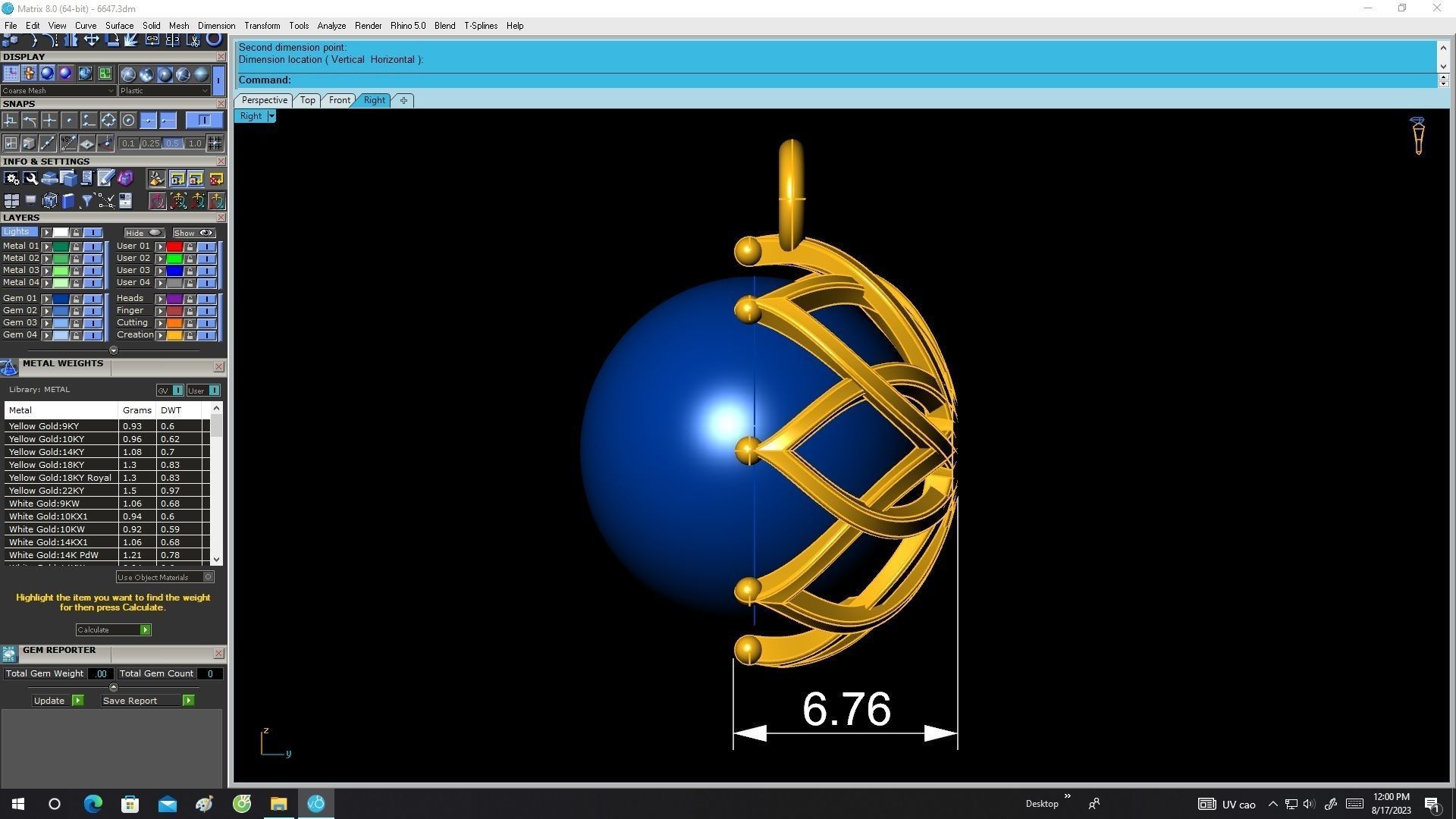Viewport: 1456px width, 819px height.
Task: Select the Yellow Gold:18KY row
Action: [x=46, y=465]
